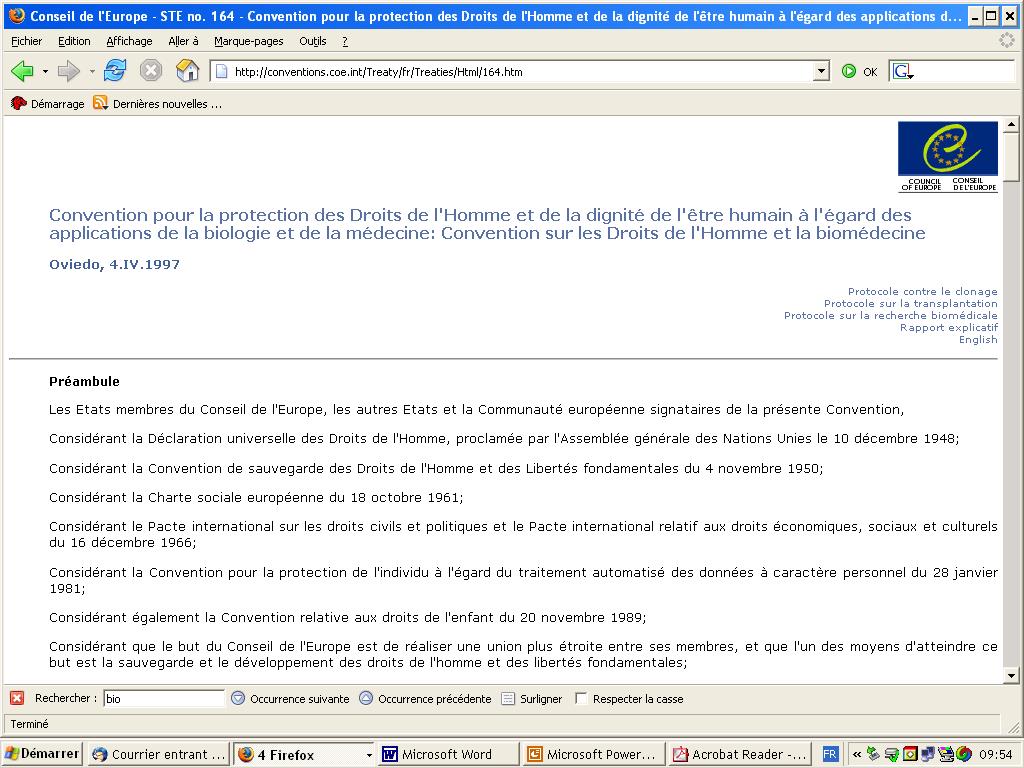
Task: Find next with Occurrence suivante
Action: coord(290,699)
